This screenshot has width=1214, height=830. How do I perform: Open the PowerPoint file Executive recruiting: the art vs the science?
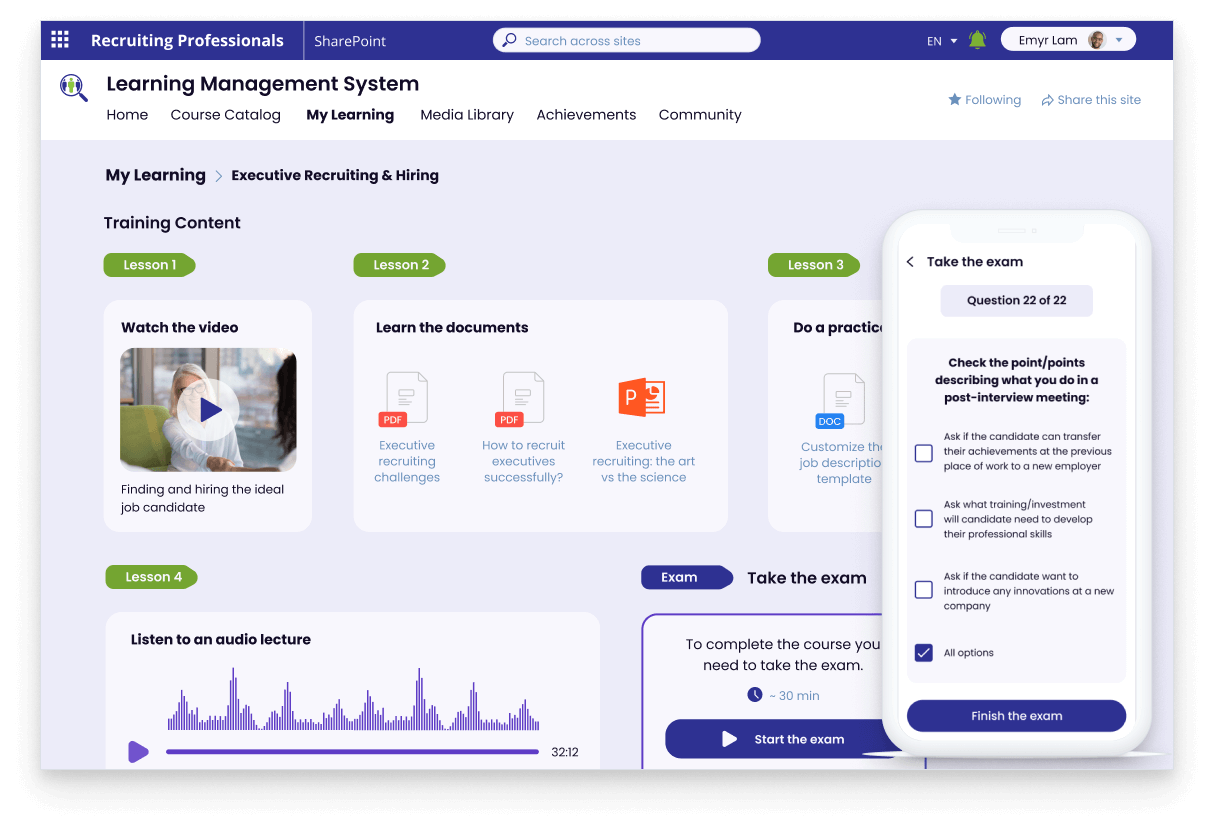point(642,398)
